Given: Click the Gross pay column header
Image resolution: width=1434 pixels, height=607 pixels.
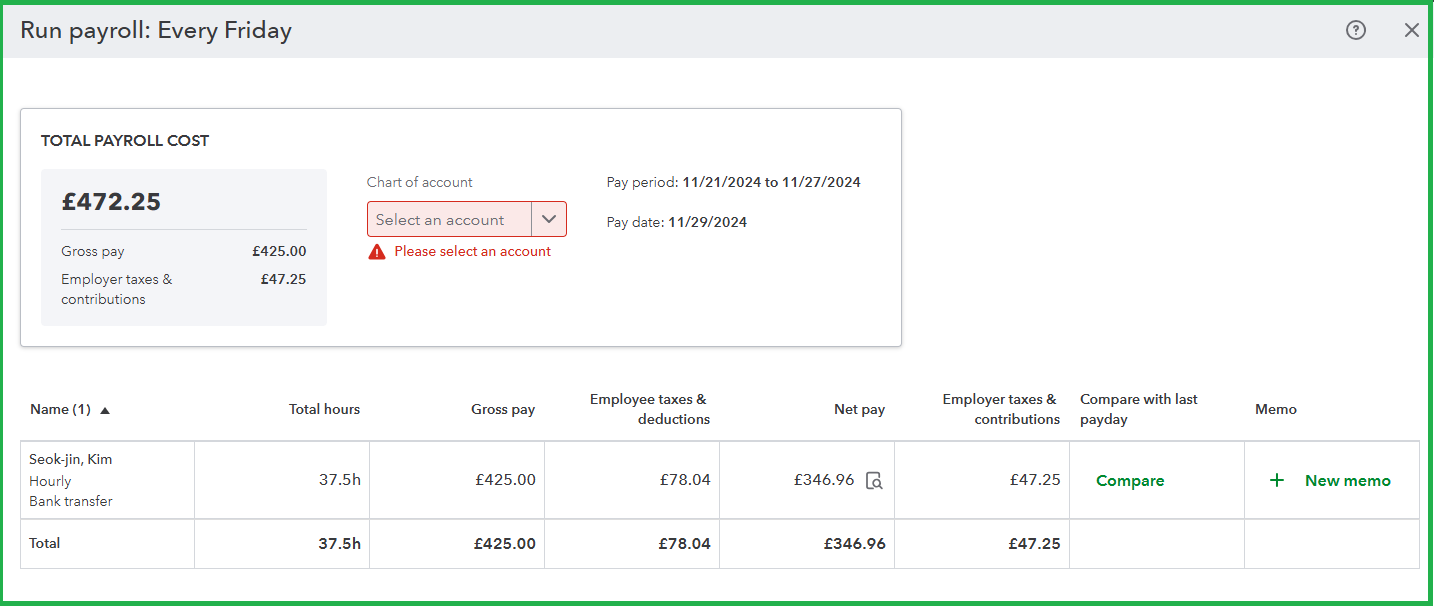Looking at the screenshot, I should point(503,408).
